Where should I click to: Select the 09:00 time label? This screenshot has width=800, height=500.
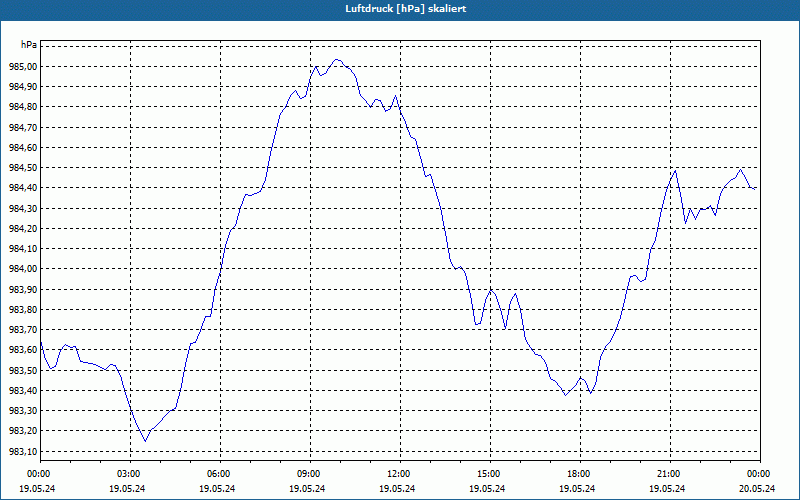click(307, 474)
